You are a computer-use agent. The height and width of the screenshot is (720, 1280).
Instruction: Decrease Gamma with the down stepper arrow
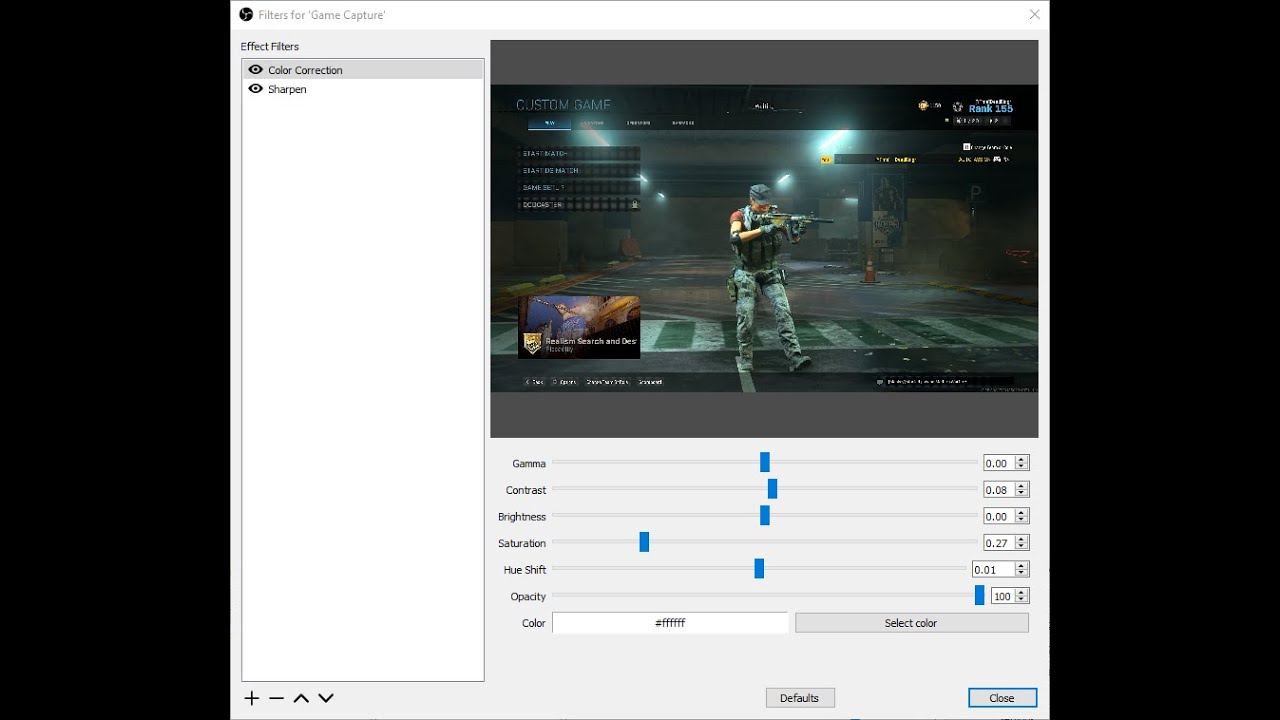click(x=1021, y=467)
